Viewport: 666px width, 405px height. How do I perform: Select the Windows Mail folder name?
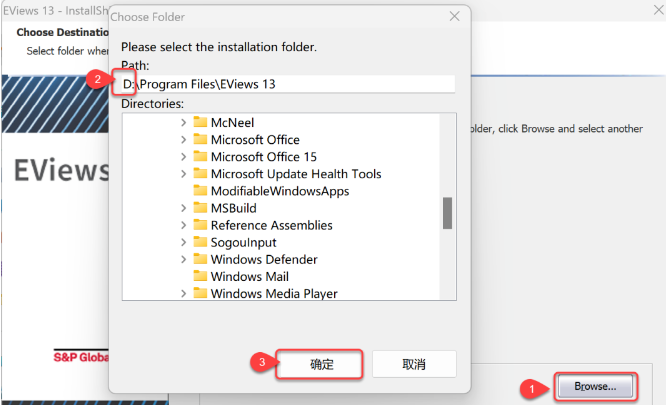pos(250,276)
